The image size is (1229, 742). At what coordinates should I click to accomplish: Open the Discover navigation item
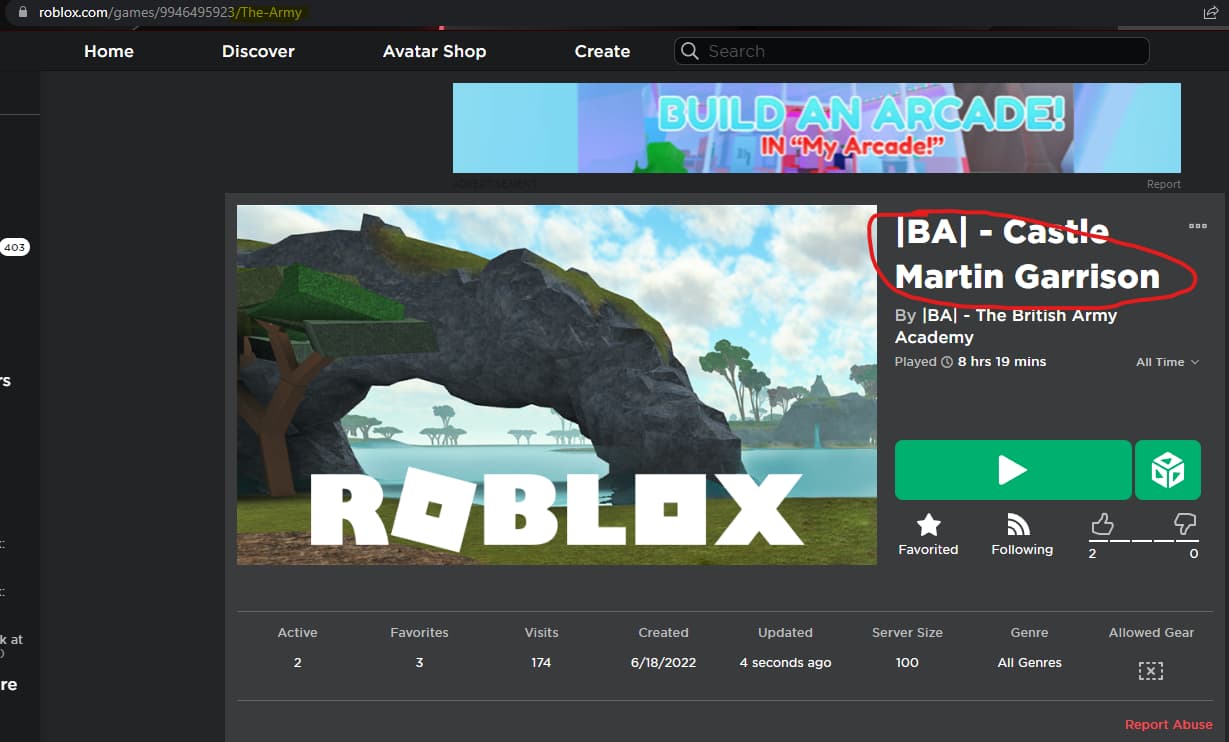(x=258, y=51)
